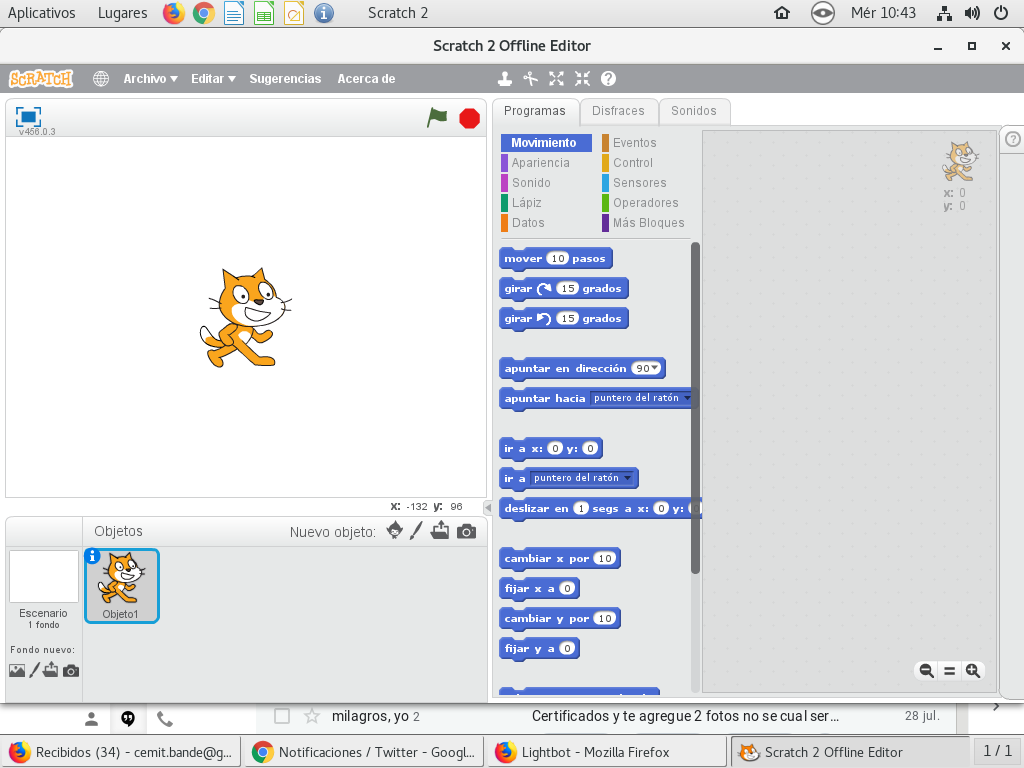The height and width of the screenshot is (768, 1024).
Task: Zoom in on scripts area
Action: [972, 671]
